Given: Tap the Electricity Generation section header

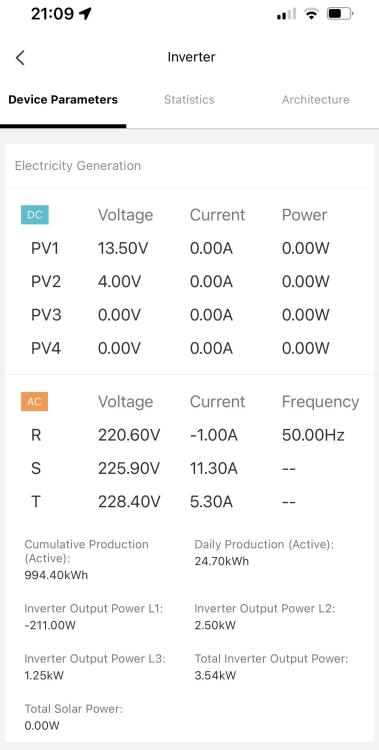Looking at the screenshot, I should point(78,166).
